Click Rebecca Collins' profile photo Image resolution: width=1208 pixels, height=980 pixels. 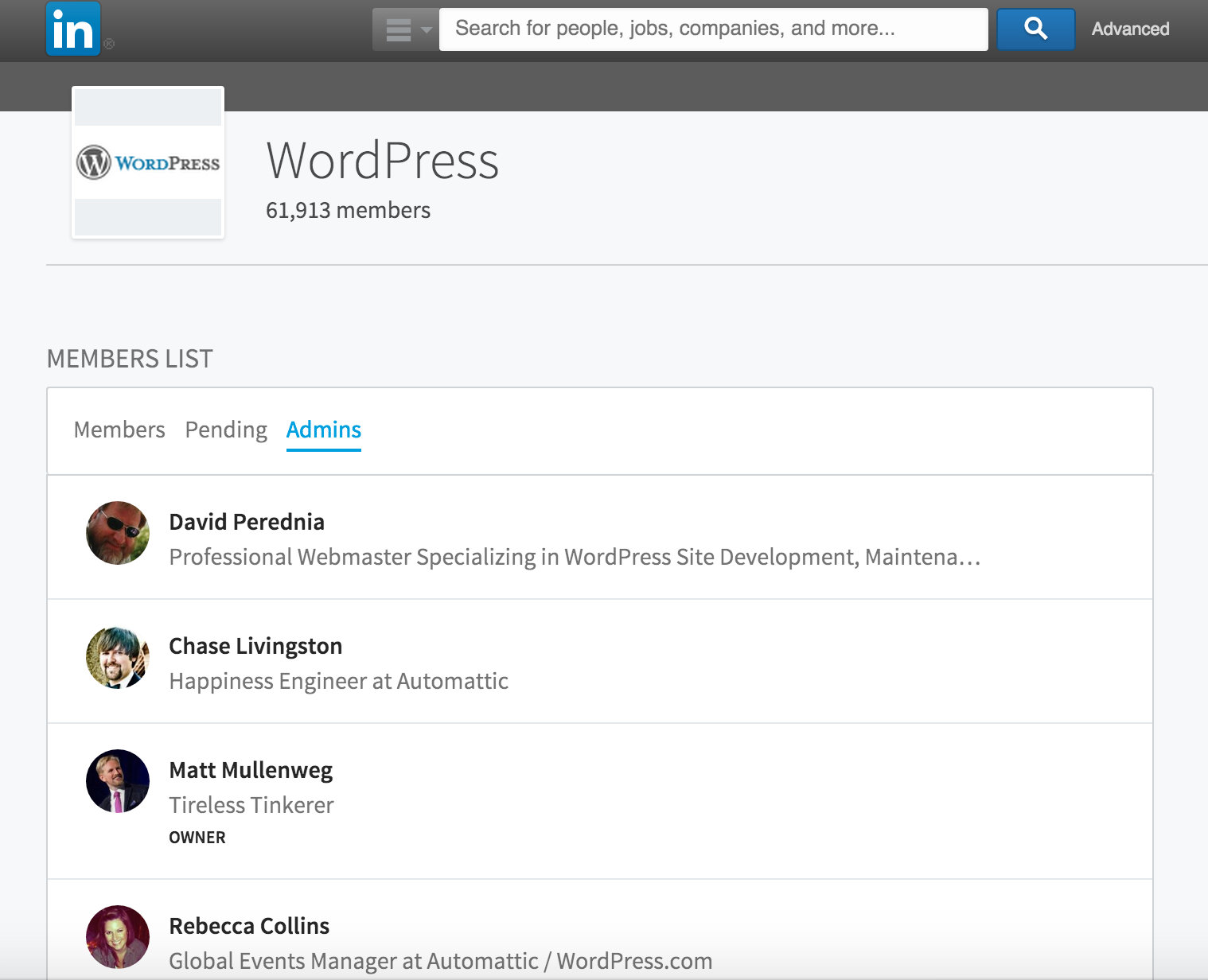click(117, 937)
